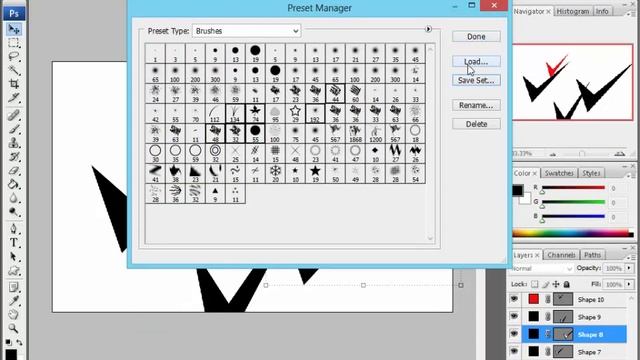The width and height of the screenshot is (640, 360).
Task: Toggle lock image pixels
Action: point(546,284)
